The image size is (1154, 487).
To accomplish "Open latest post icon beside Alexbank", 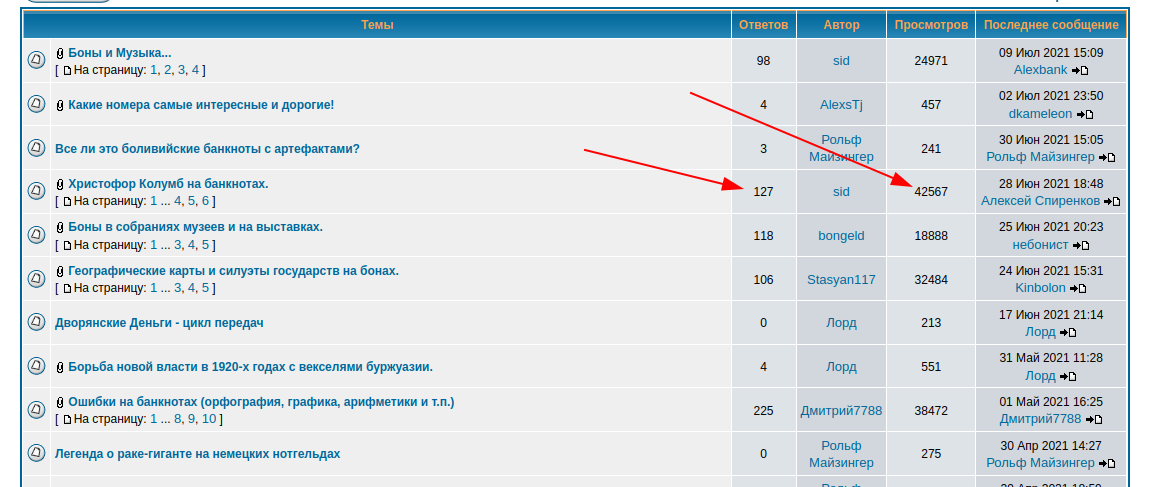I will tap(1080, 71).
